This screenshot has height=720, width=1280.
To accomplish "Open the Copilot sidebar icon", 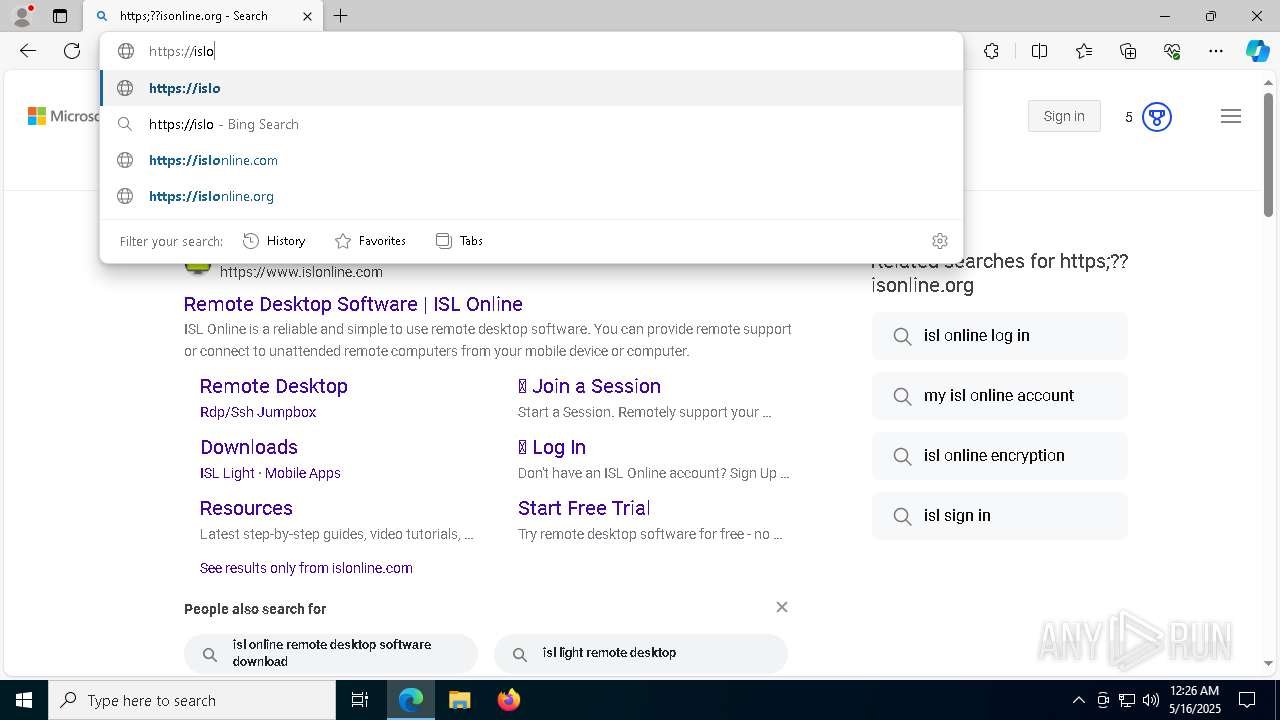I will click(1257, 51).
